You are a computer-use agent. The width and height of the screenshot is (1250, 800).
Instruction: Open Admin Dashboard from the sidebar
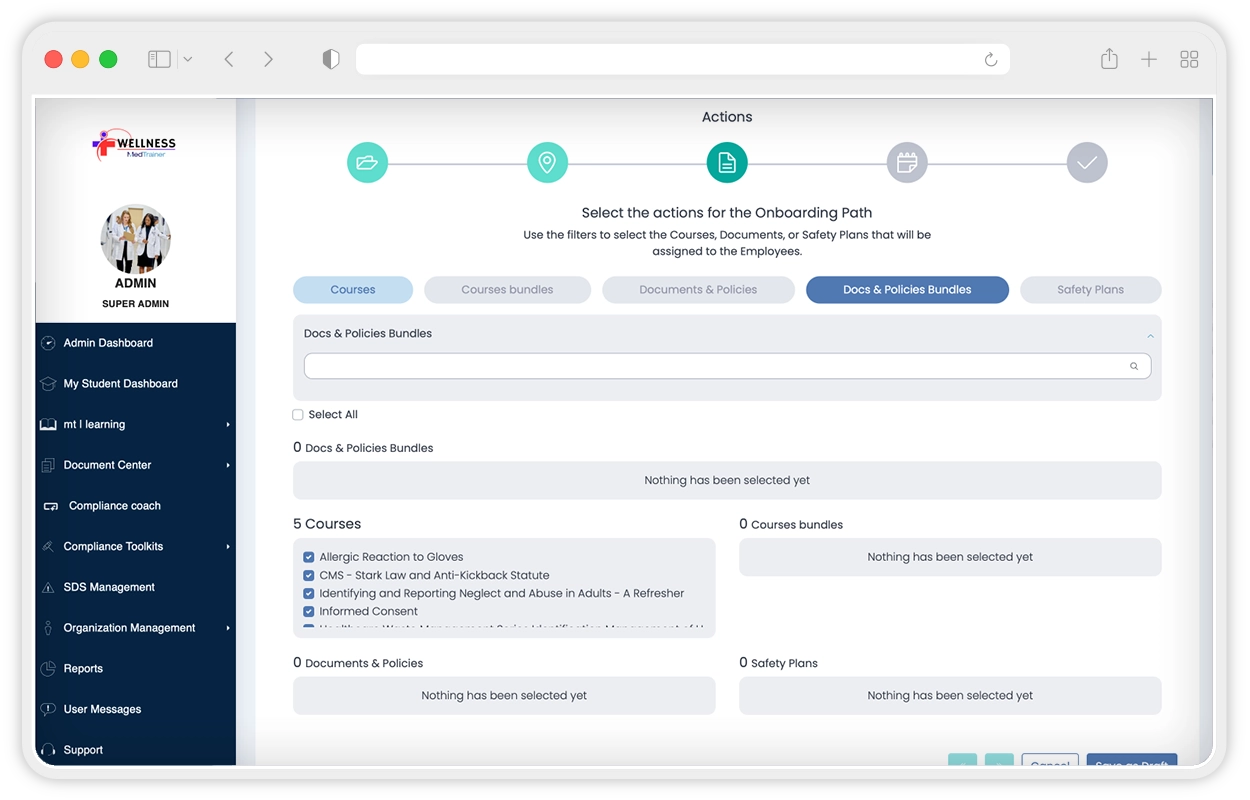108,343
